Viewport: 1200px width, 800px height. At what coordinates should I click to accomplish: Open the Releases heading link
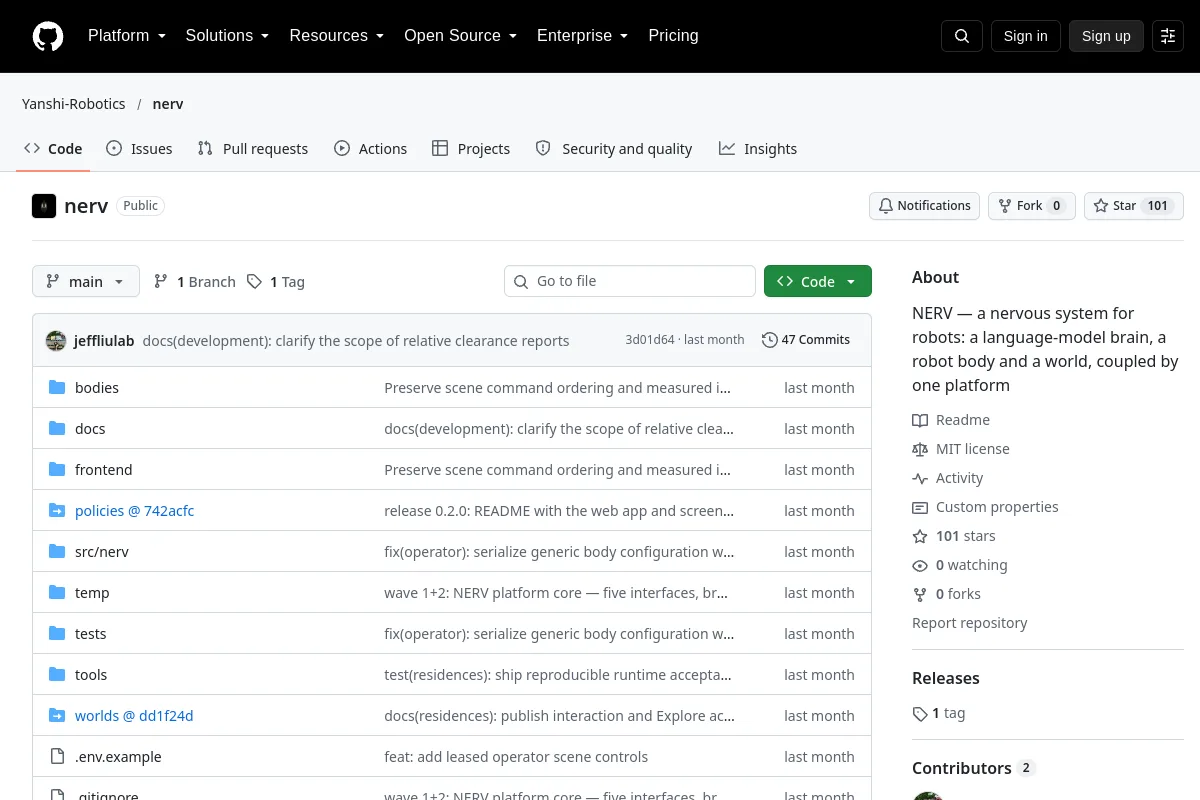click(946, 678)
